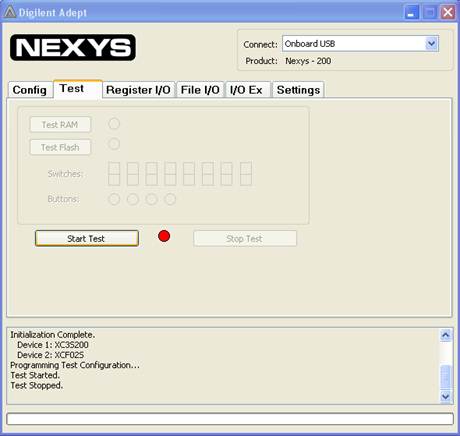The width and height of the screenshot is (460, 436).
Task: Open the Connect dropdown arrow
Action: 431,44
